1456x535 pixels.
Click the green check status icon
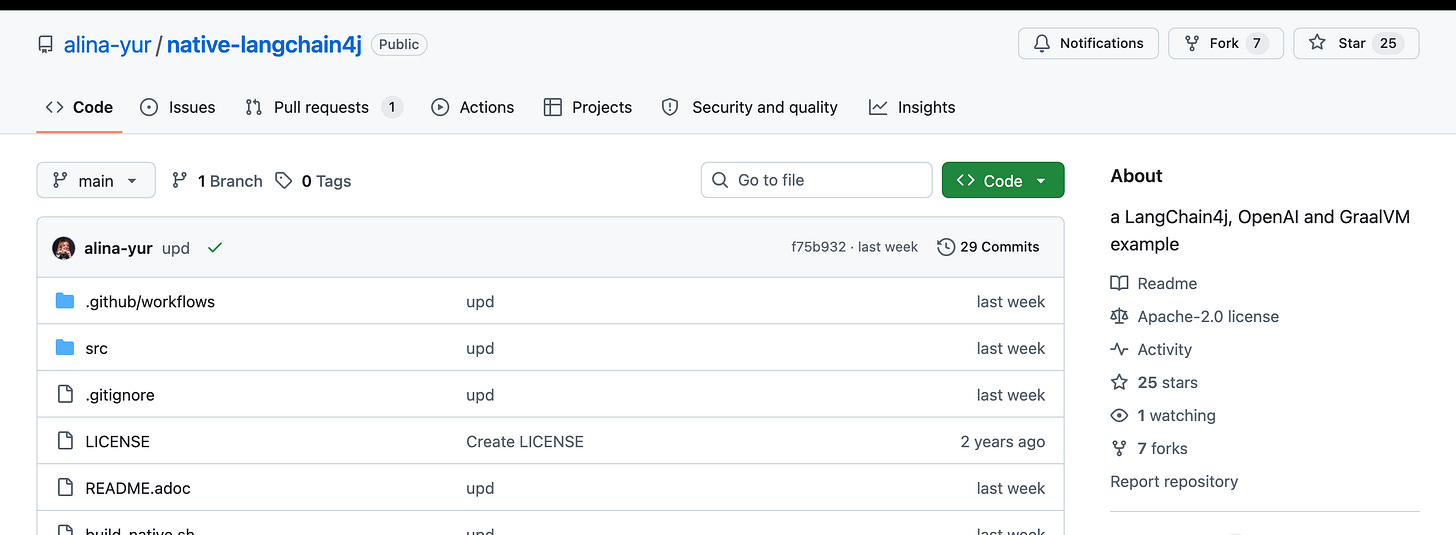tap(214, 247)
